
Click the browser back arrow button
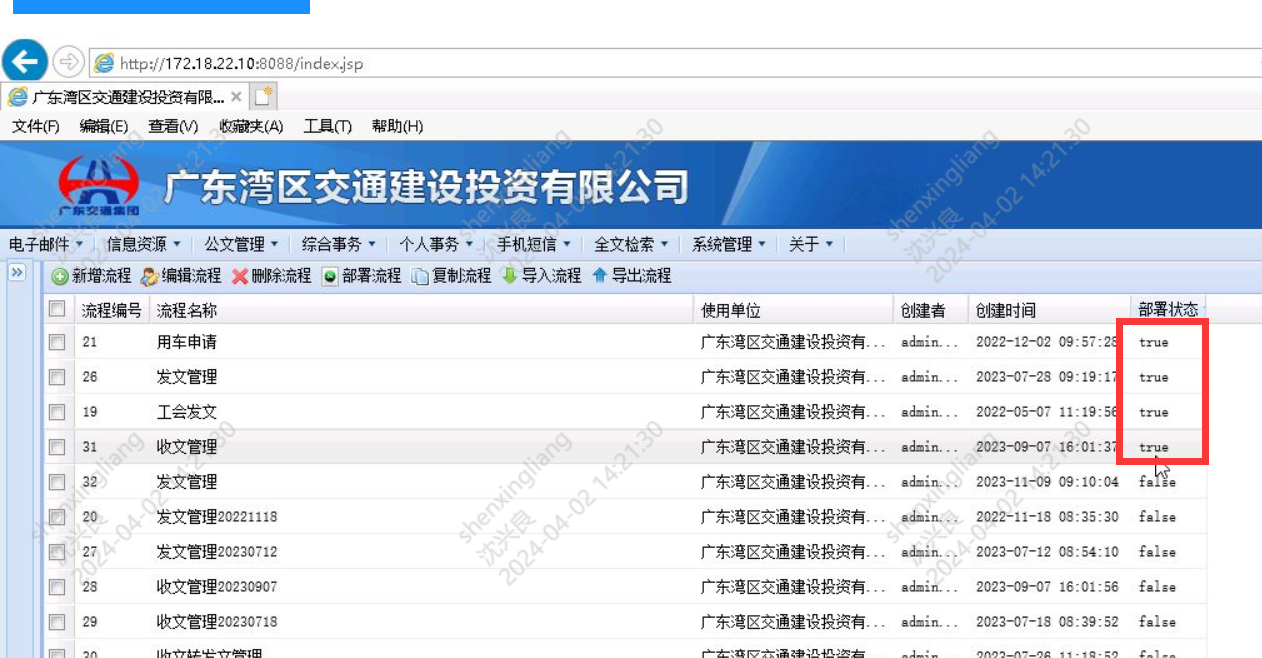click(25, 62)
